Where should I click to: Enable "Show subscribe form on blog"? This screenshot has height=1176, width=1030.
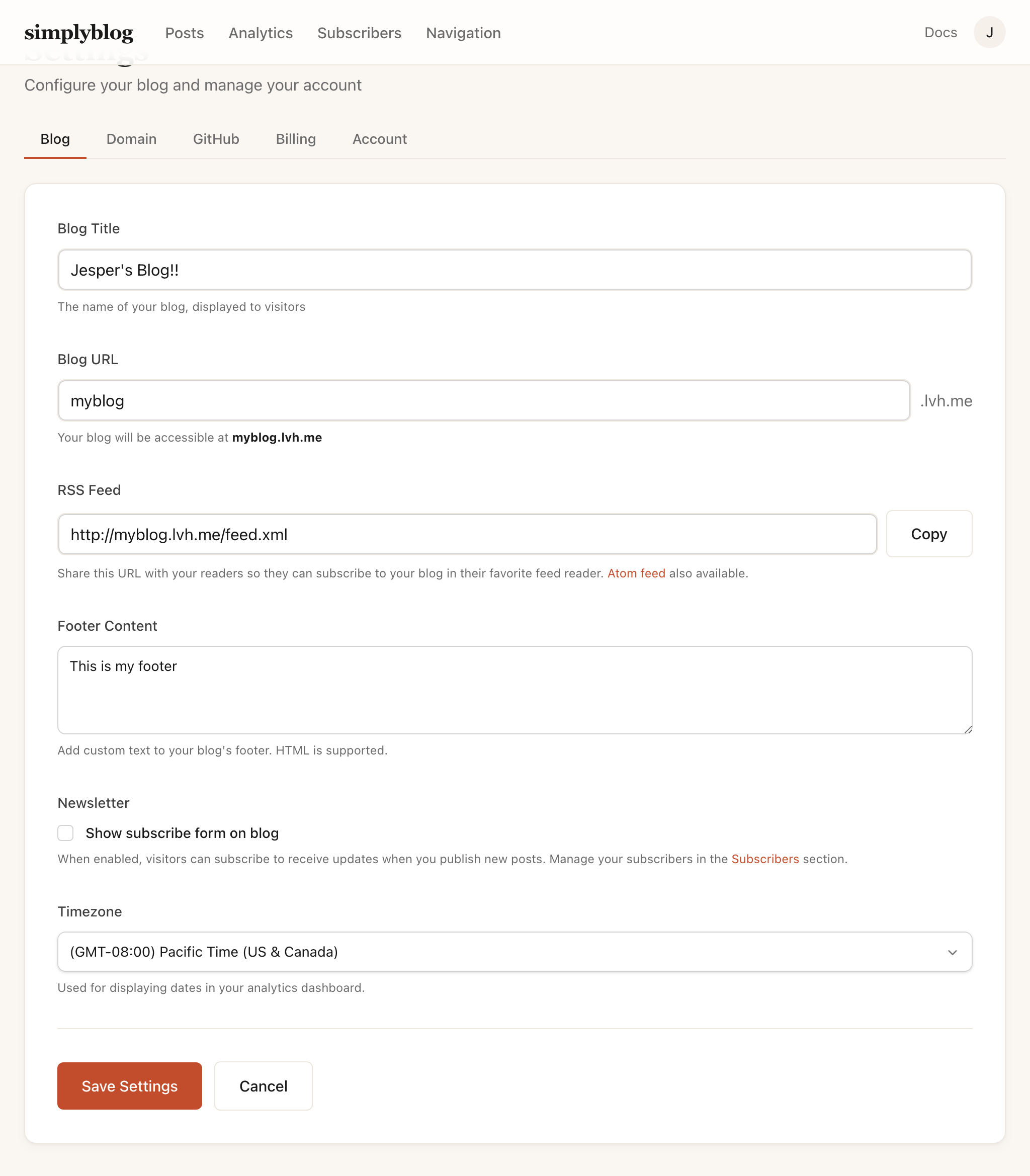coord(65,833)
